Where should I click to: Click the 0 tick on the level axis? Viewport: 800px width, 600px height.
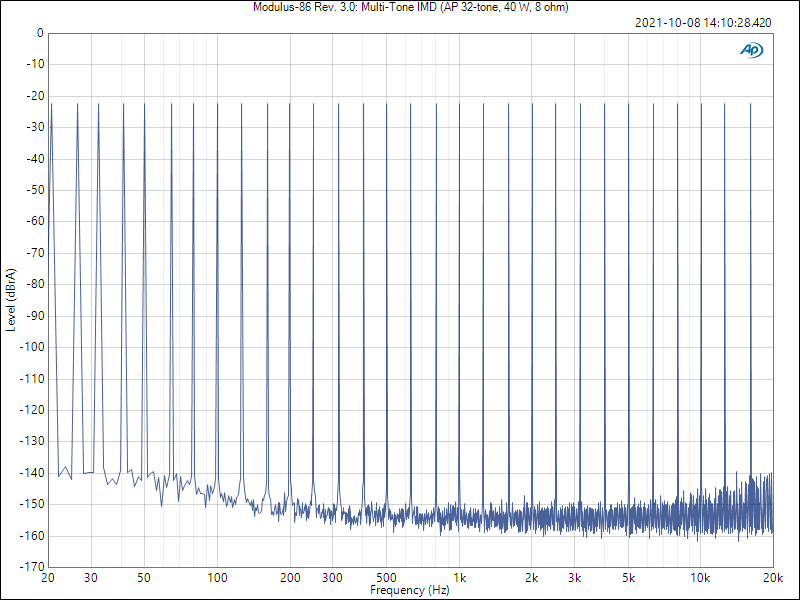40,33
